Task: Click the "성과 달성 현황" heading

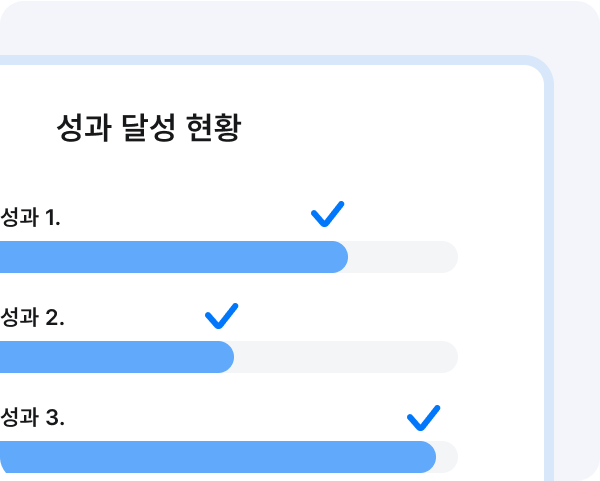Action: 149,130
